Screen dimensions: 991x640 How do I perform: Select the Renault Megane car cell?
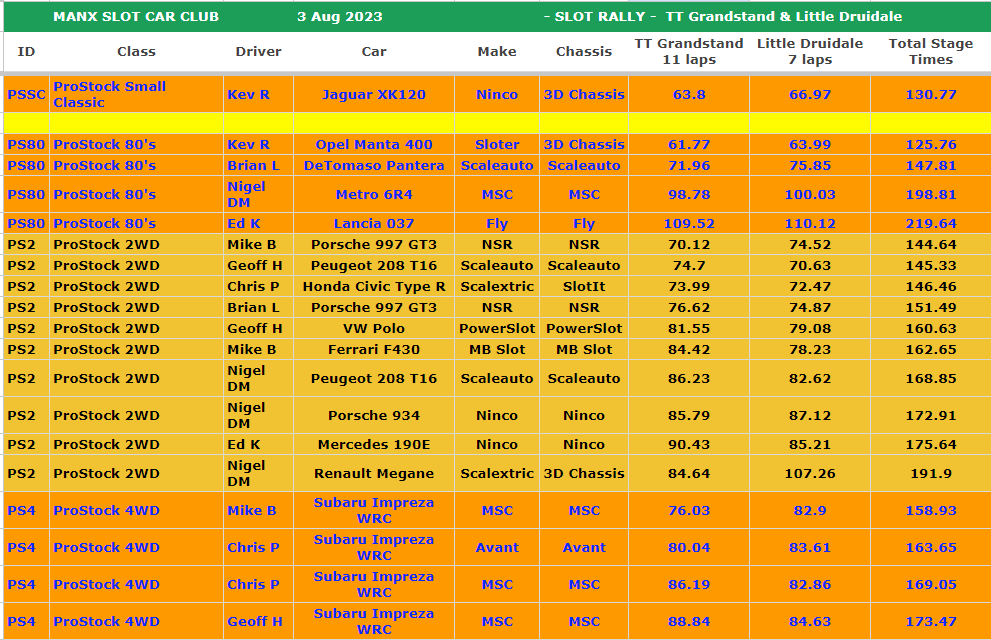click(373, 474)
